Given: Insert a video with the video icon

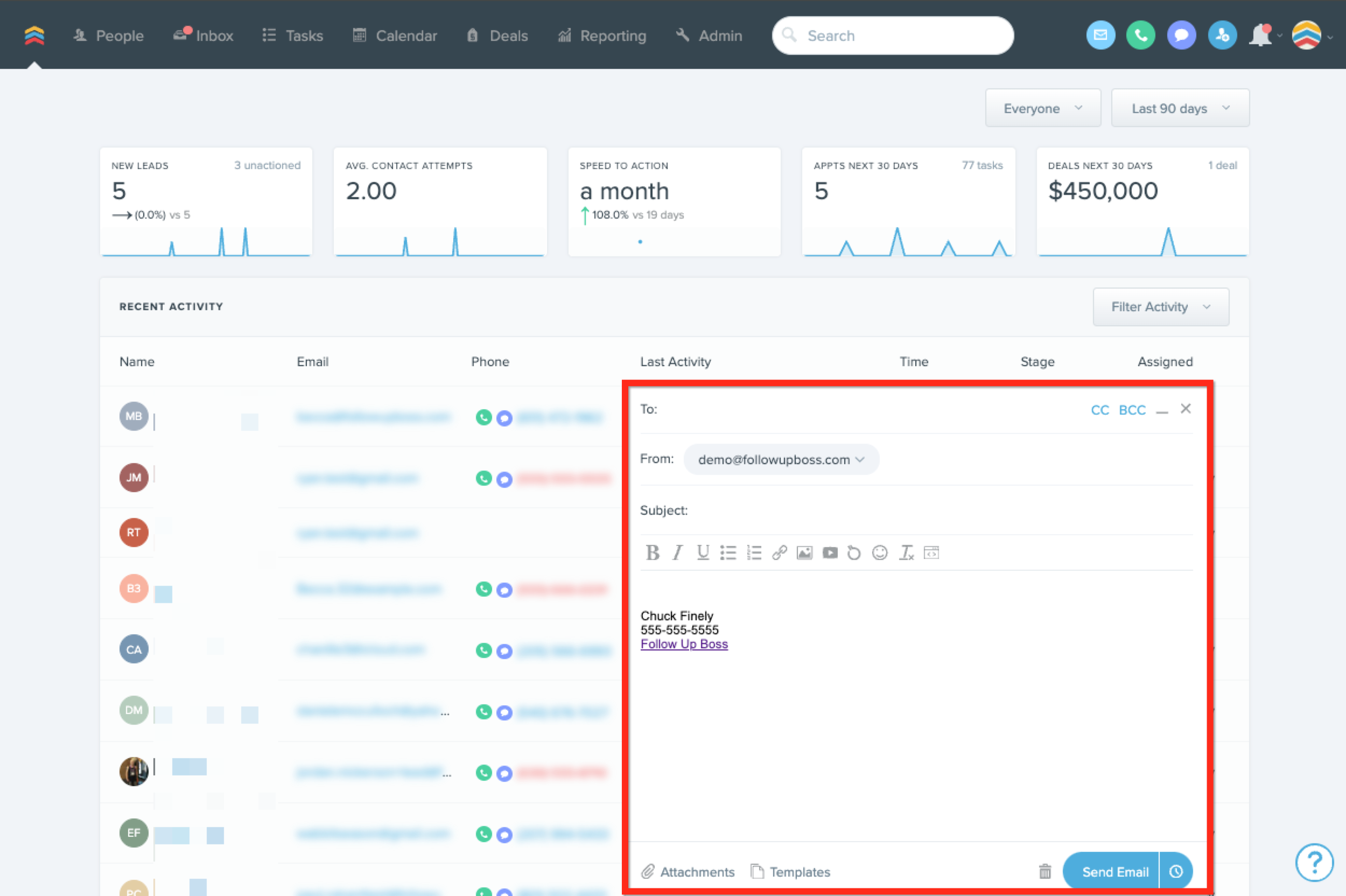Looking at the screenshot, I should tap(830, 552).
